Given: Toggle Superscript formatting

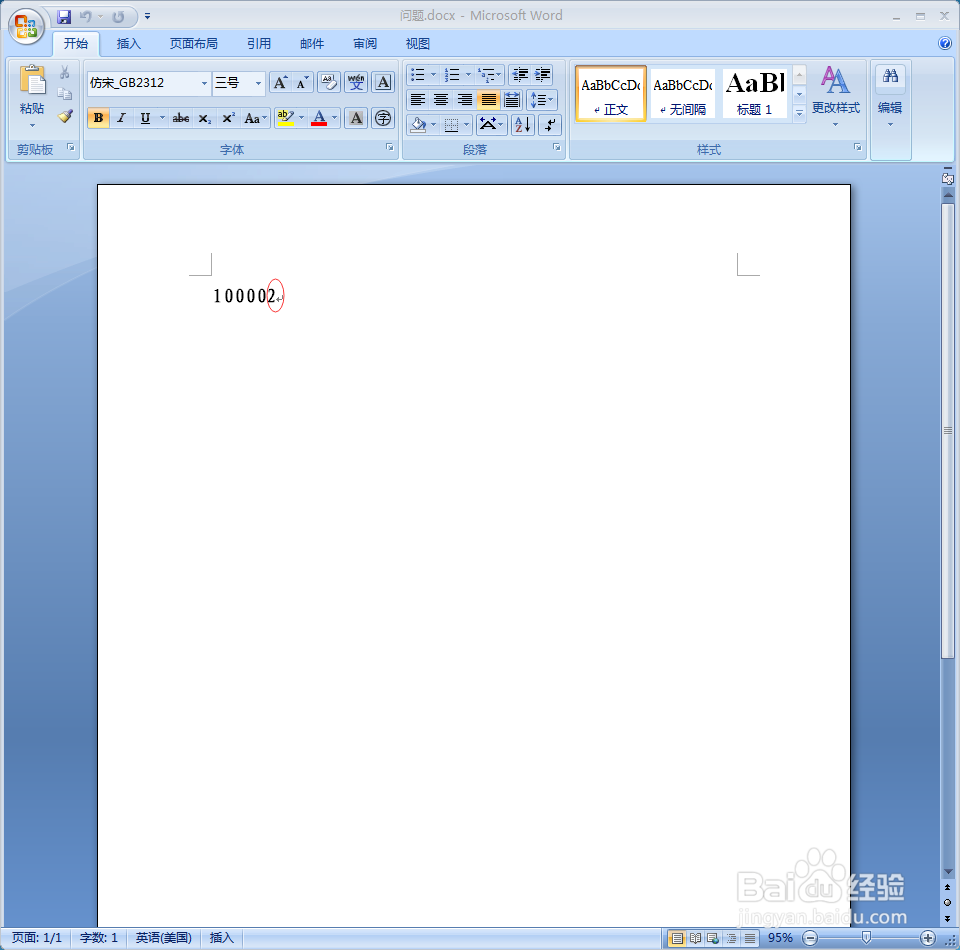Looking at the screenshot, I should pyautogui.click(x=228, y=118).
